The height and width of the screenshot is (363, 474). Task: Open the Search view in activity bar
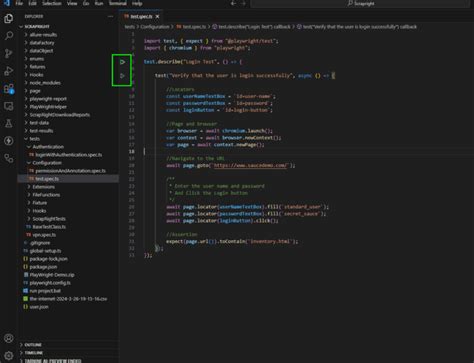(9, 36)
